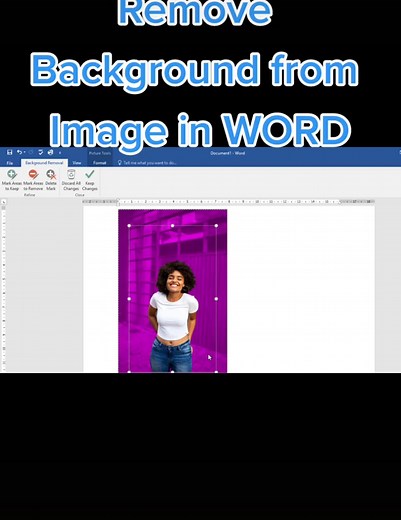Click the left-middle handle of the removal marquee

[129, 299]
